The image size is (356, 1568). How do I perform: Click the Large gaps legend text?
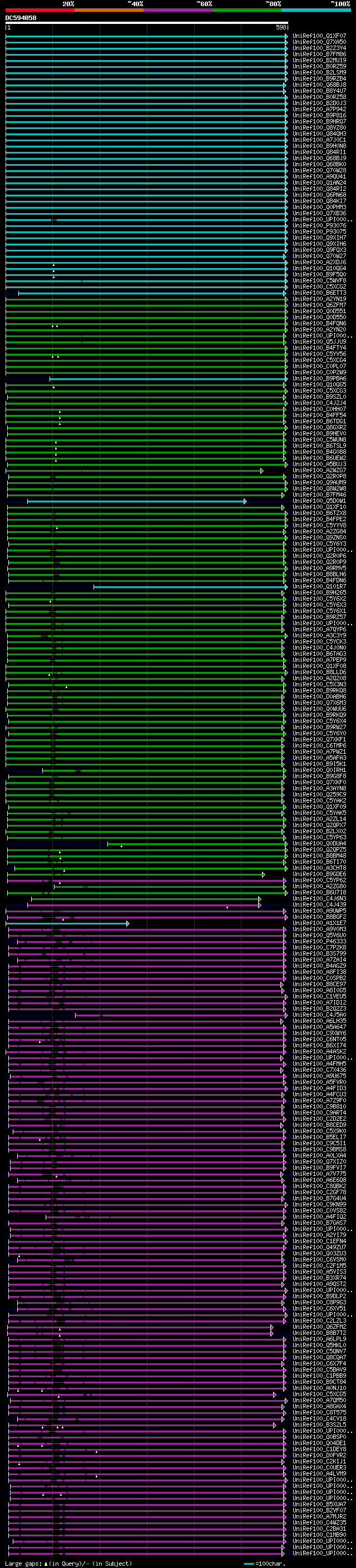68,1563
